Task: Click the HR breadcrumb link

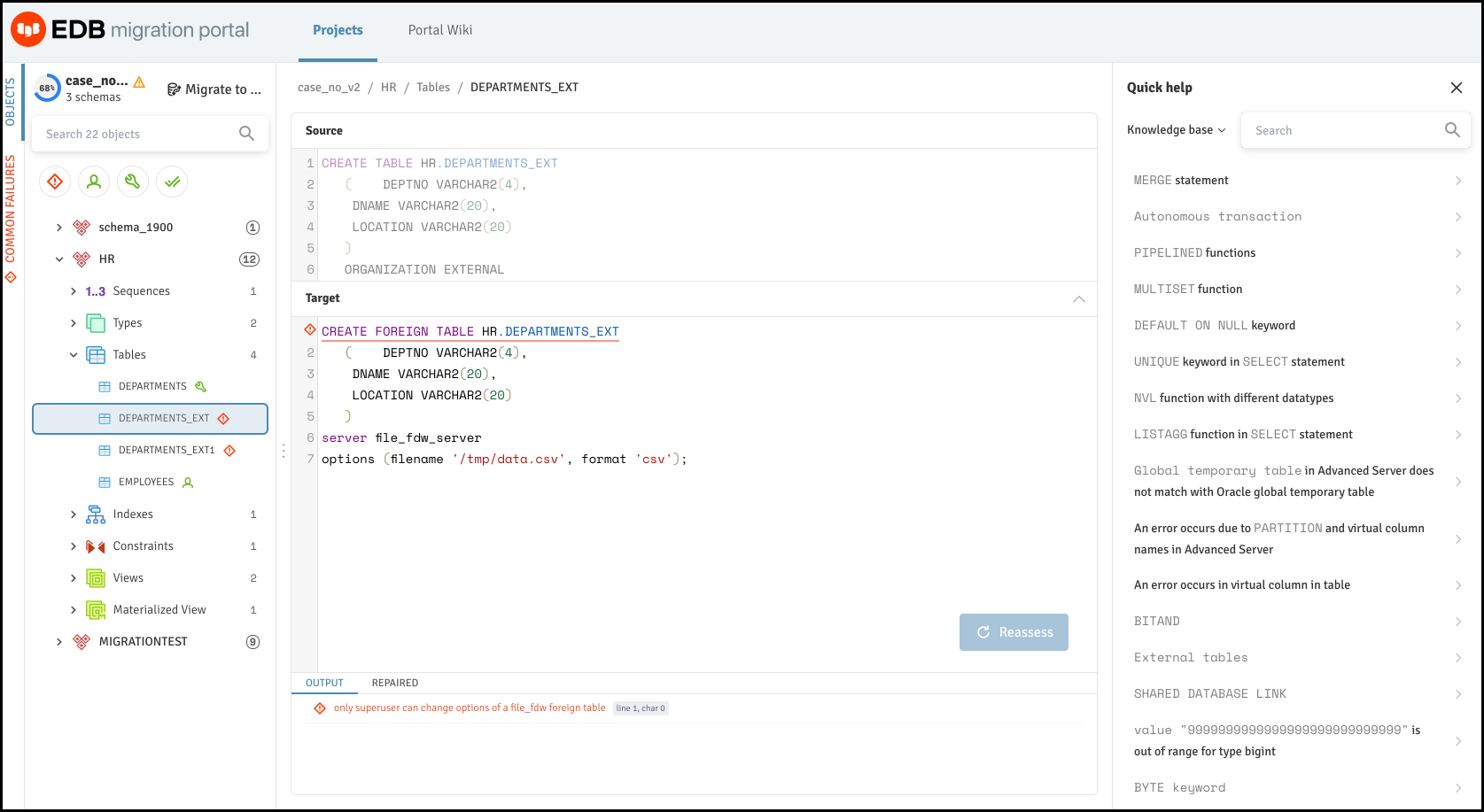Action: (x=389, y=88)
